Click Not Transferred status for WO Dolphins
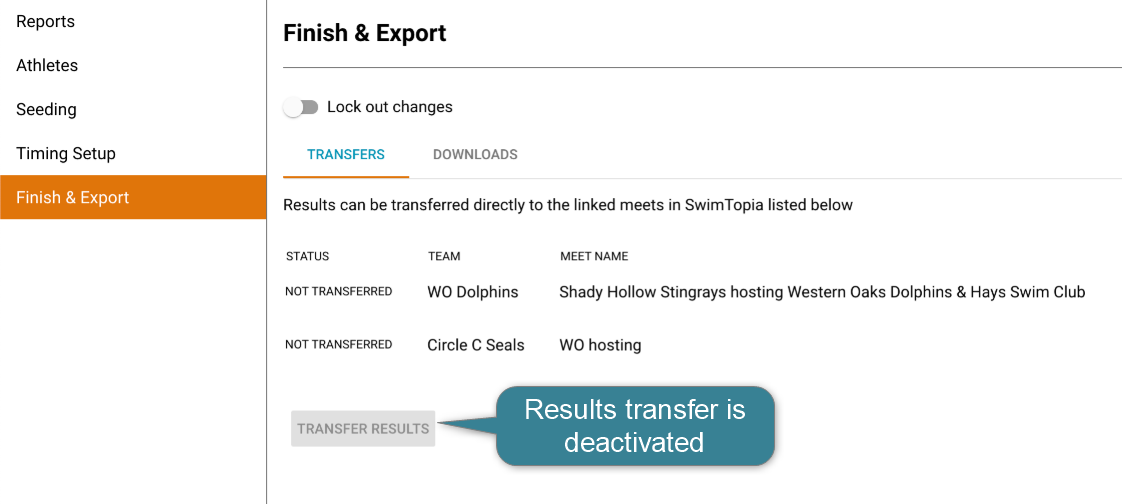1122x504 pixels. (x=338, y=292)
